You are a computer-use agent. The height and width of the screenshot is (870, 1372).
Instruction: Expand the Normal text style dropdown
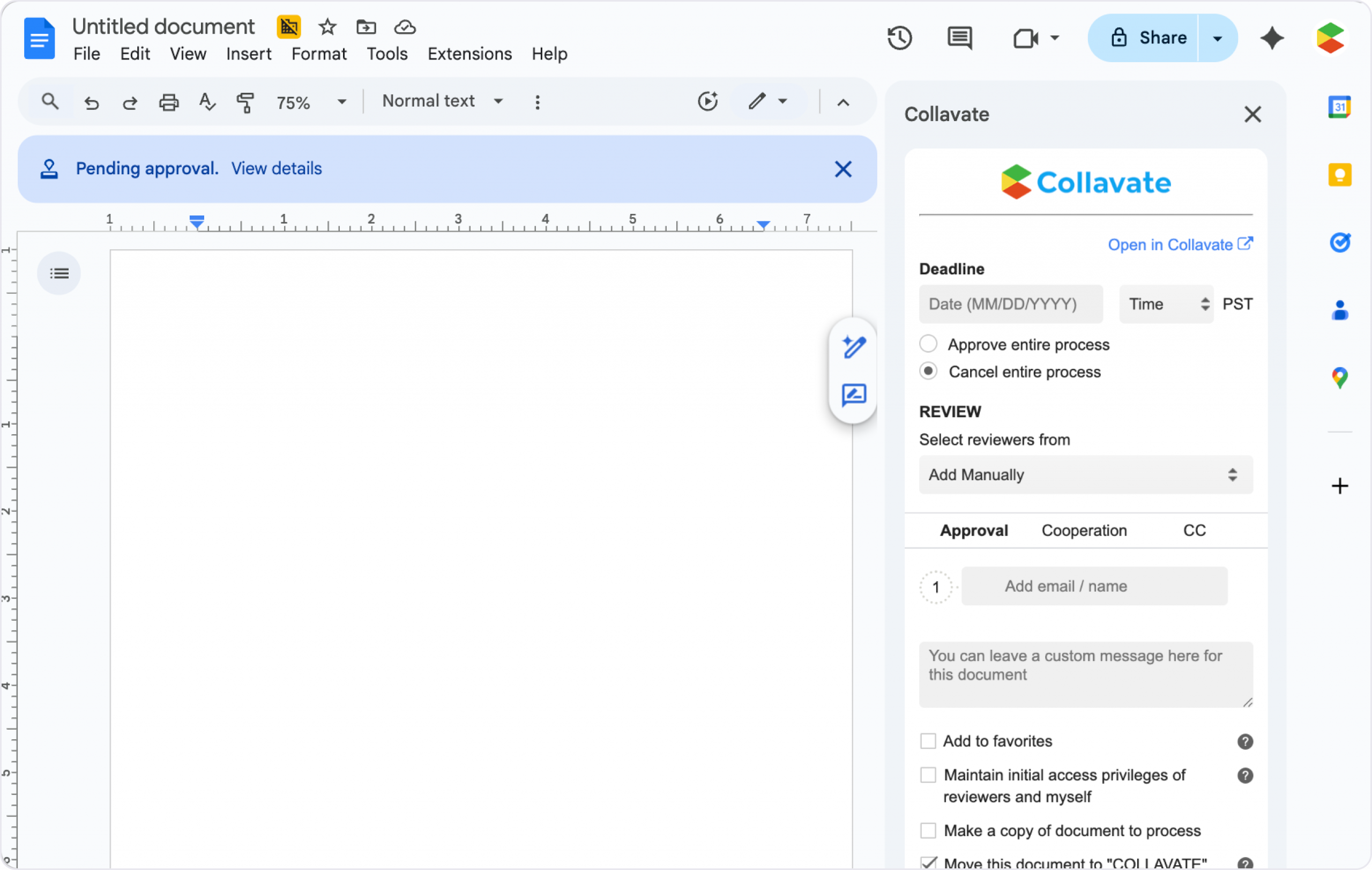(x=442, y=101)
